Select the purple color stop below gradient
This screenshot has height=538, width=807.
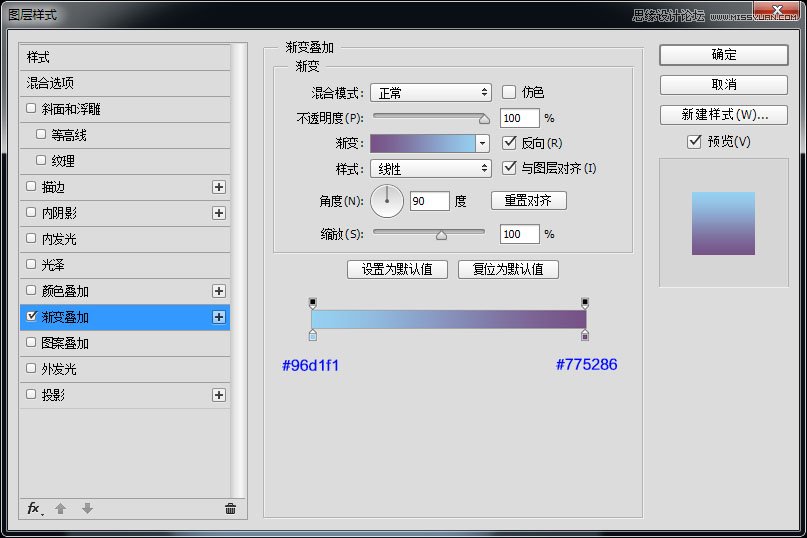click(x=585, y=336)
